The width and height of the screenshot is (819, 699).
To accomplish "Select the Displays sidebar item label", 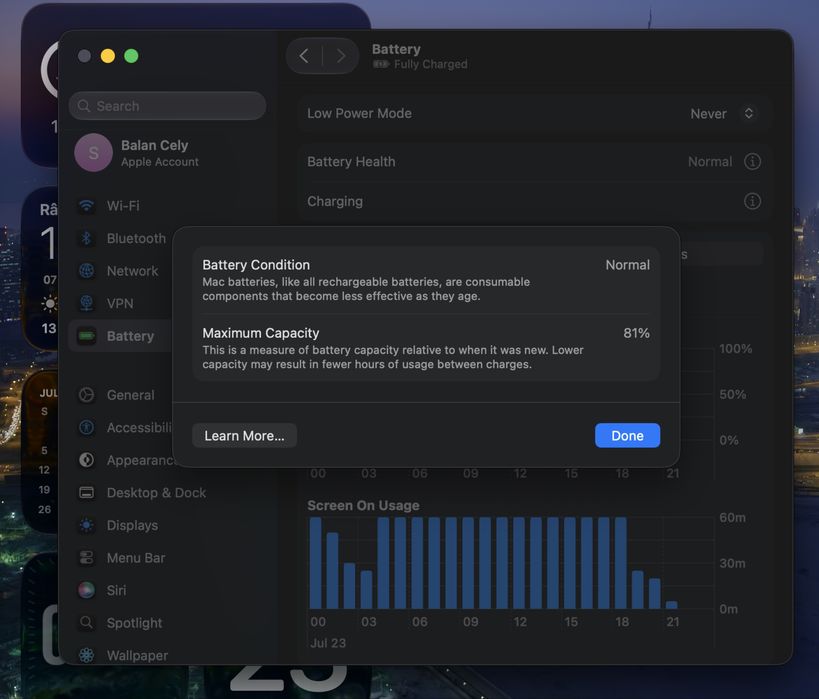I will (x=132, y=526).
